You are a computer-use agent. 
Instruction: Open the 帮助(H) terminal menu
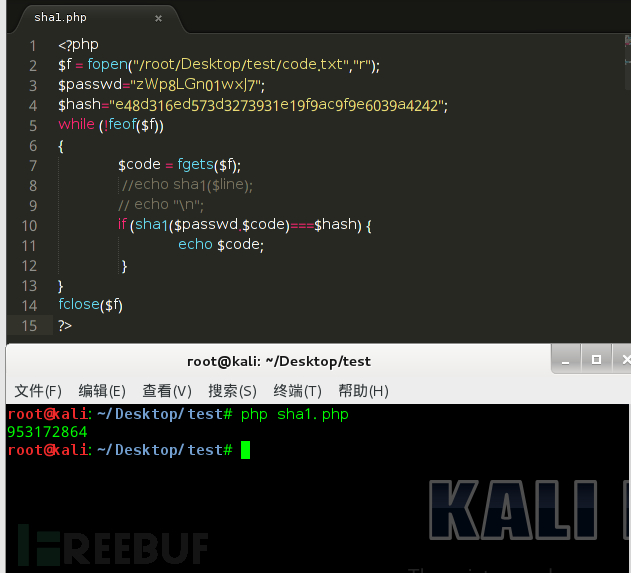click(363, 391)
